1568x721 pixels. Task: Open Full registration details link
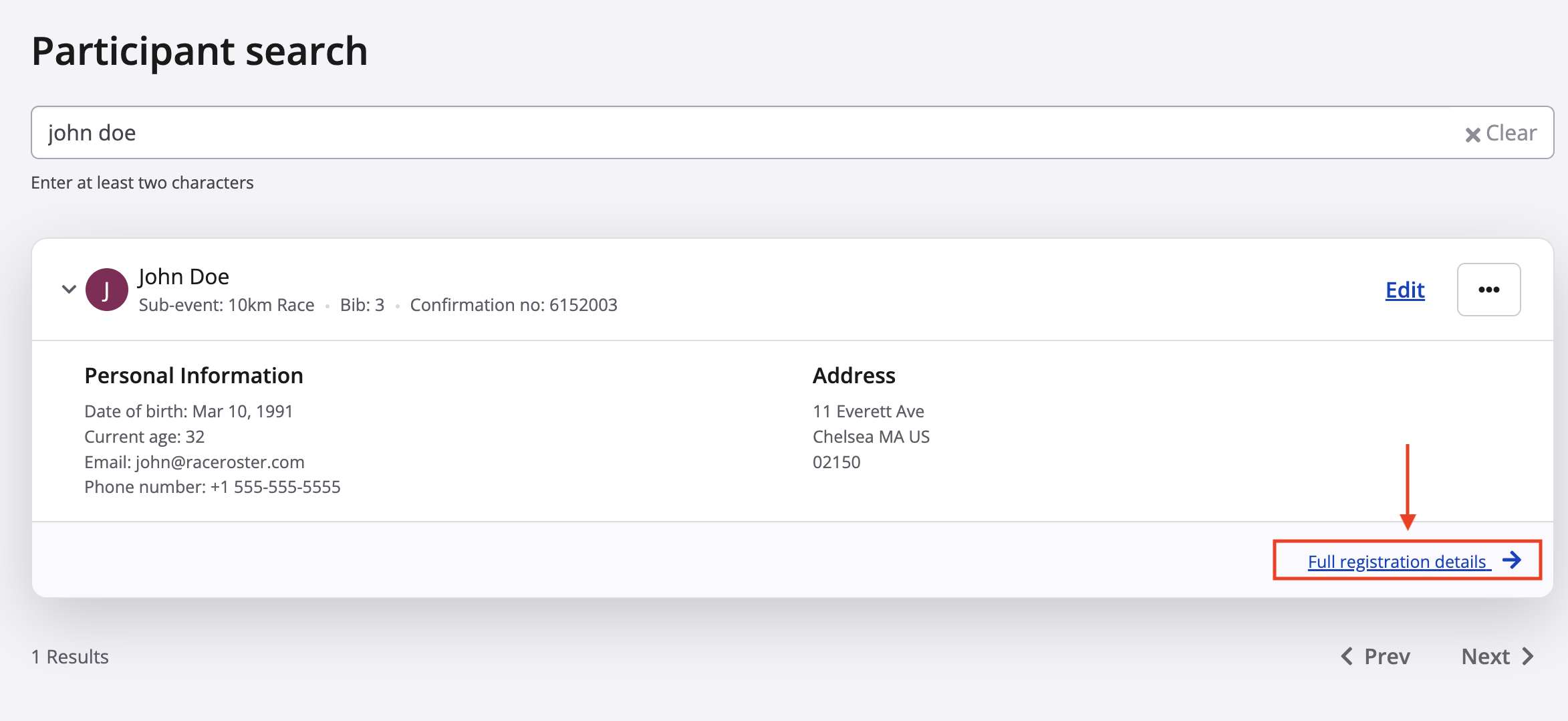[x=1397, y=562]
